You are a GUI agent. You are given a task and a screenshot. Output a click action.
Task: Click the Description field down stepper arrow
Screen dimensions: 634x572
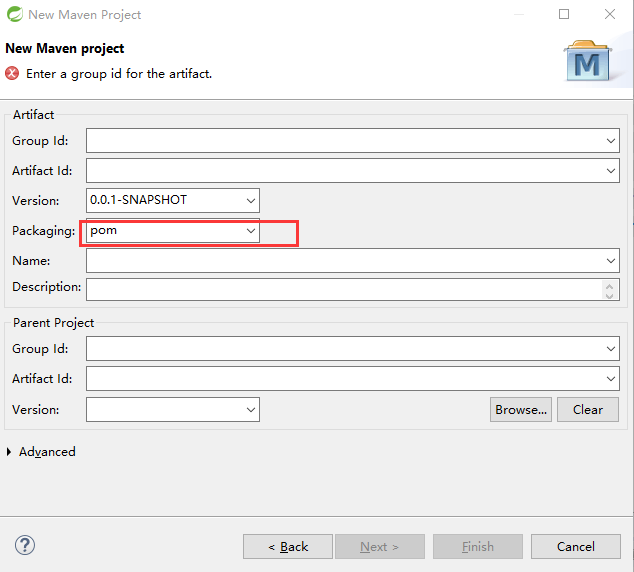coord(610,295)
